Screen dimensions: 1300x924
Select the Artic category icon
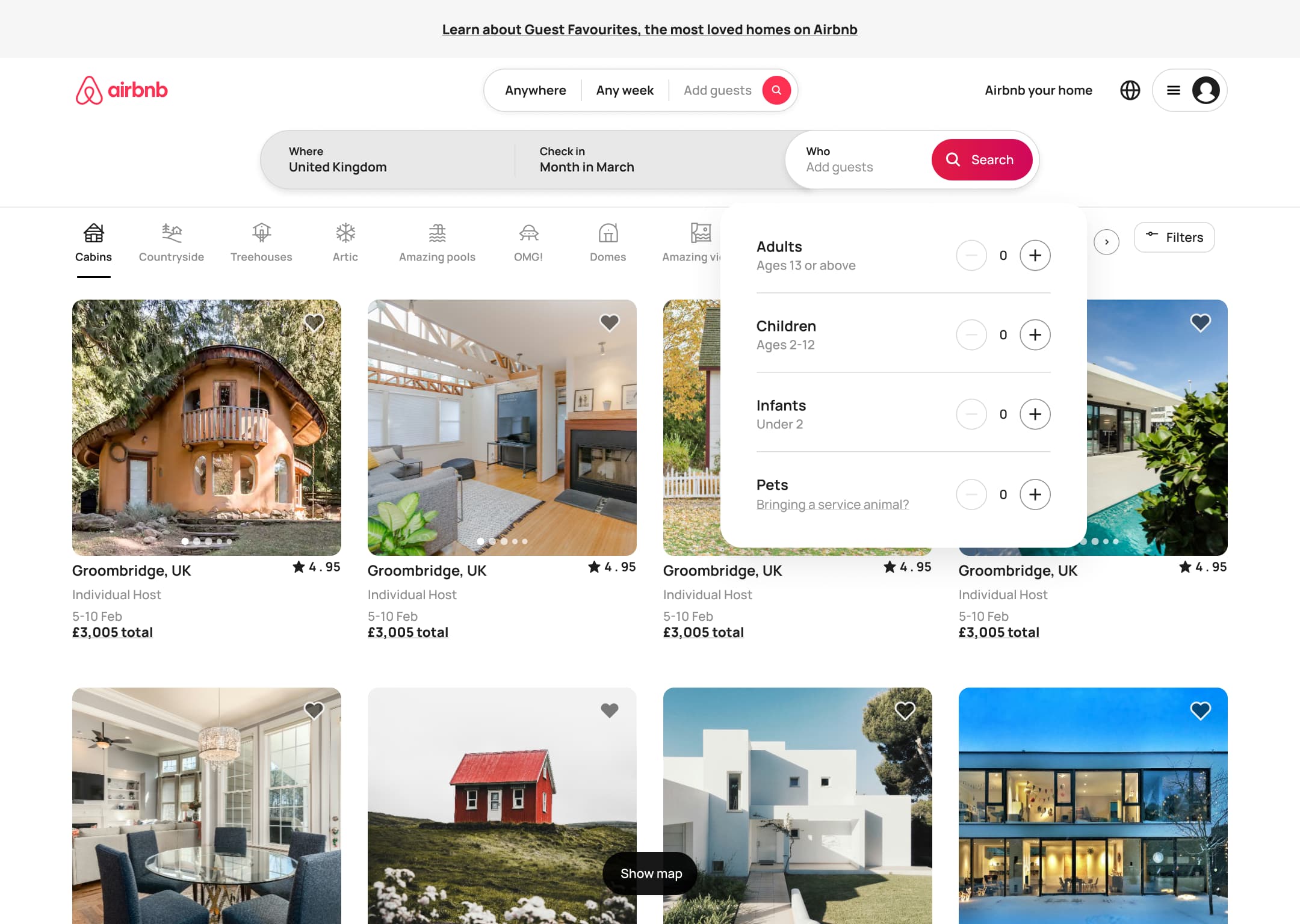(345, 233)
